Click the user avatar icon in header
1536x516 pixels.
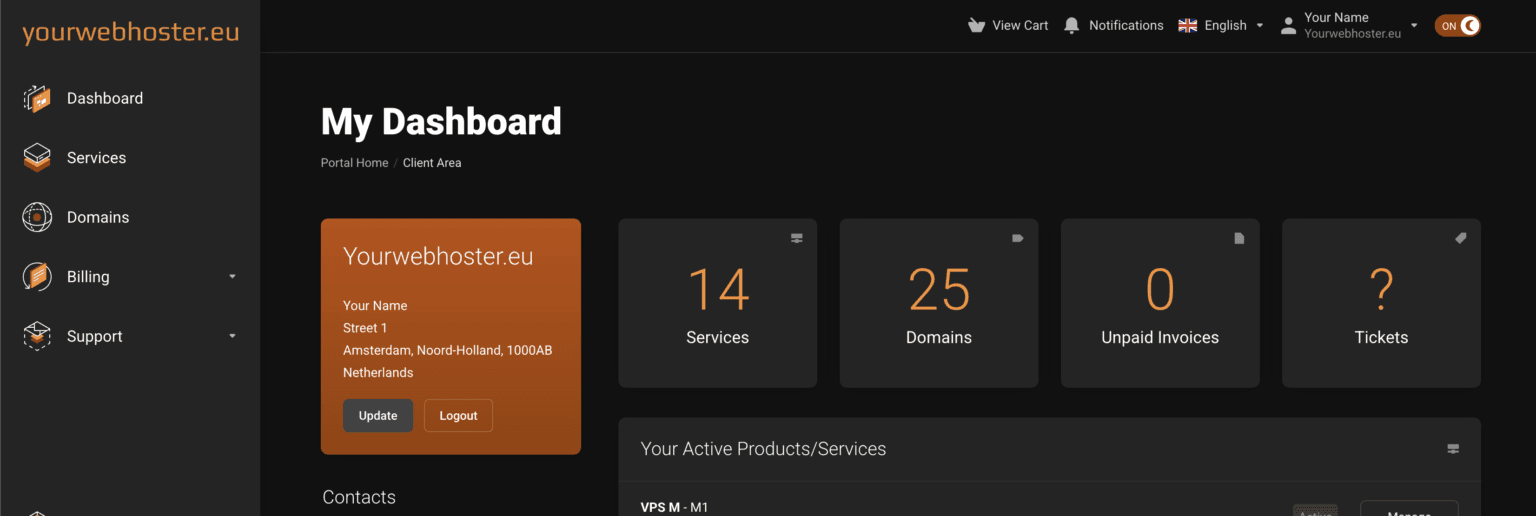(1288, 26)
